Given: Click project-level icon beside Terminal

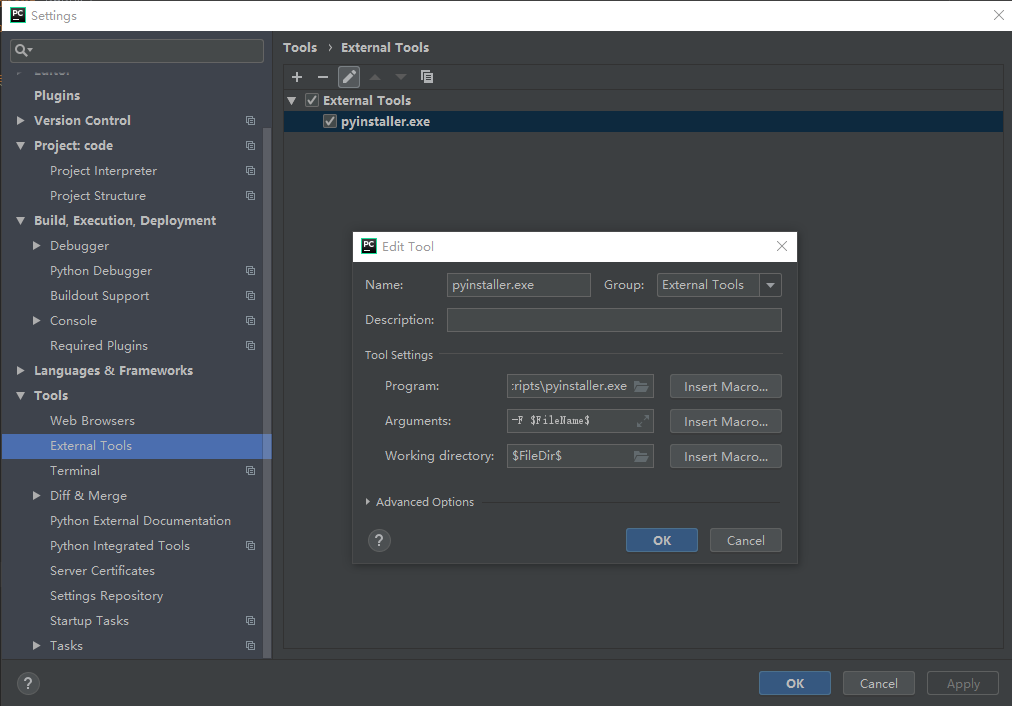Looking at the screenshot, I should [250, 470].
